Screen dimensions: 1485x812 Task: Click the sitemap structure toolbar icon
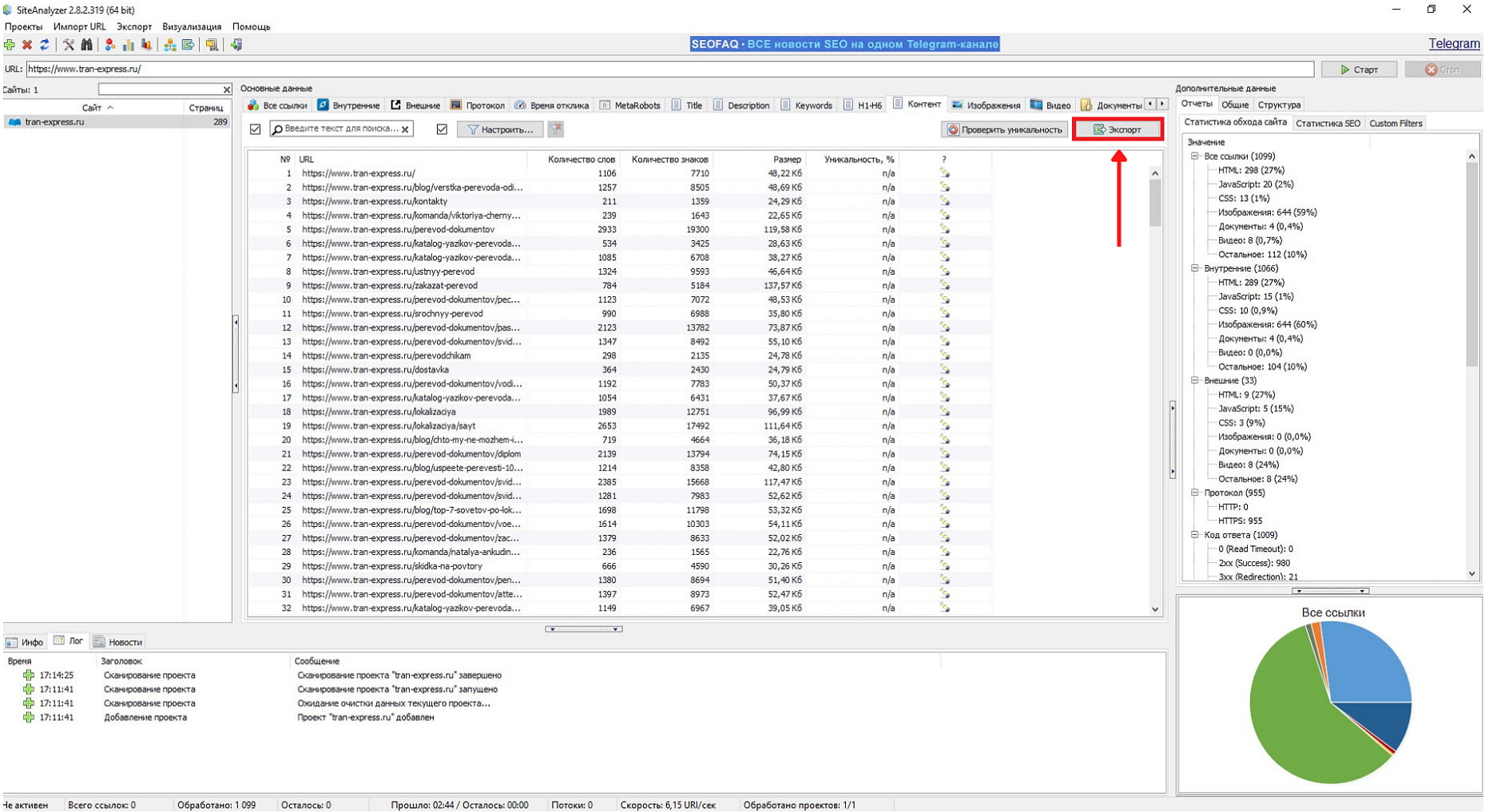pos(170,45)
